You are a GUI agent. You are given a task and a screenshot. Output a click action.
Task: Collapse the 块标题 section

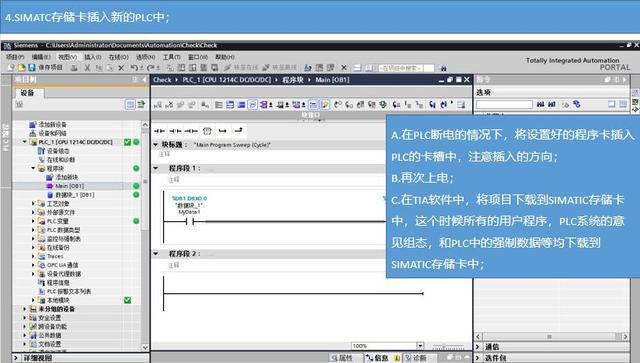click(156, 145)
